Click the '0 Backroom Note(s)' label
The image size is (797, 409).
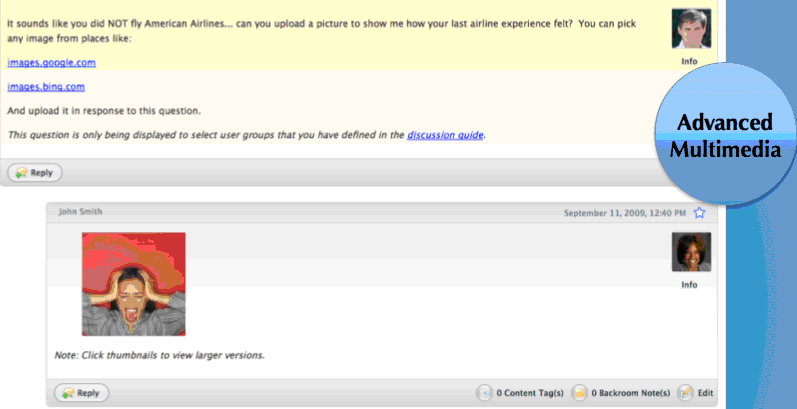tap(631, 393)
